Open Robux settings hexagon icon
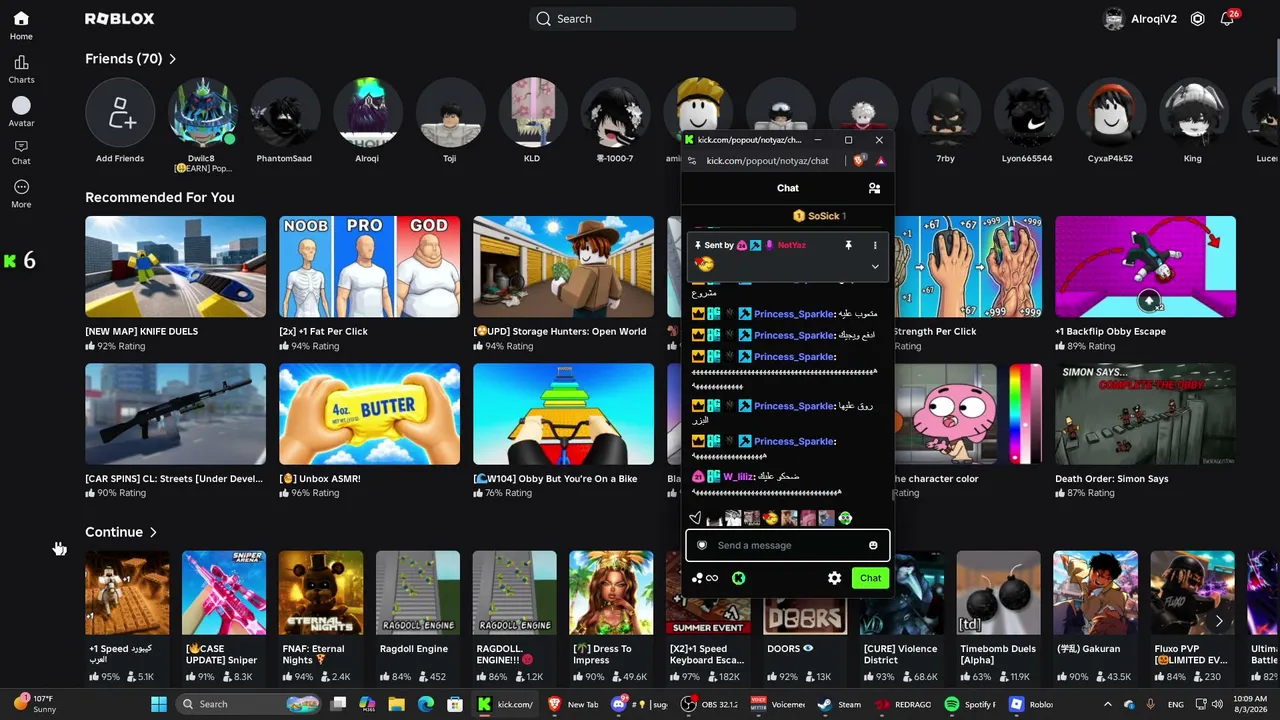 [x=1197, y=19]
